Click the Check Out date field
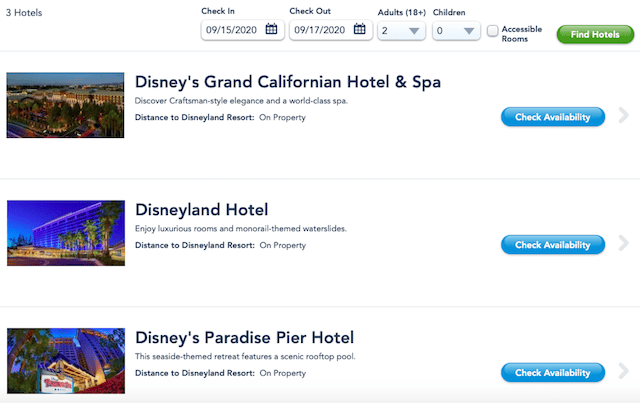This screenshot has height=403, width=640. 331,30
